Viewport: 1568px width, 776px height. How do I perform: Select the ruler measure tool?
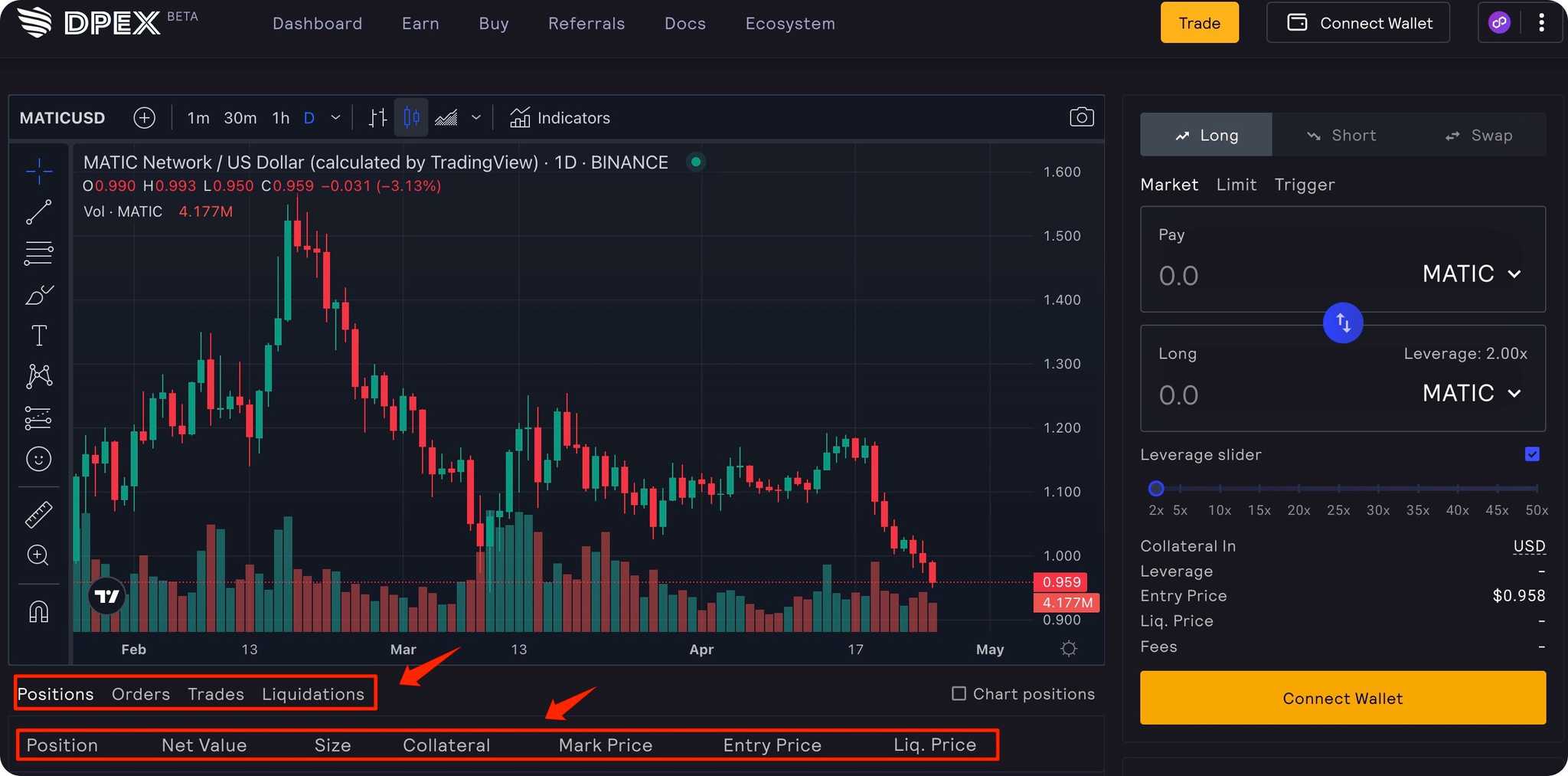pyautogui.click(x=38, y=515)
